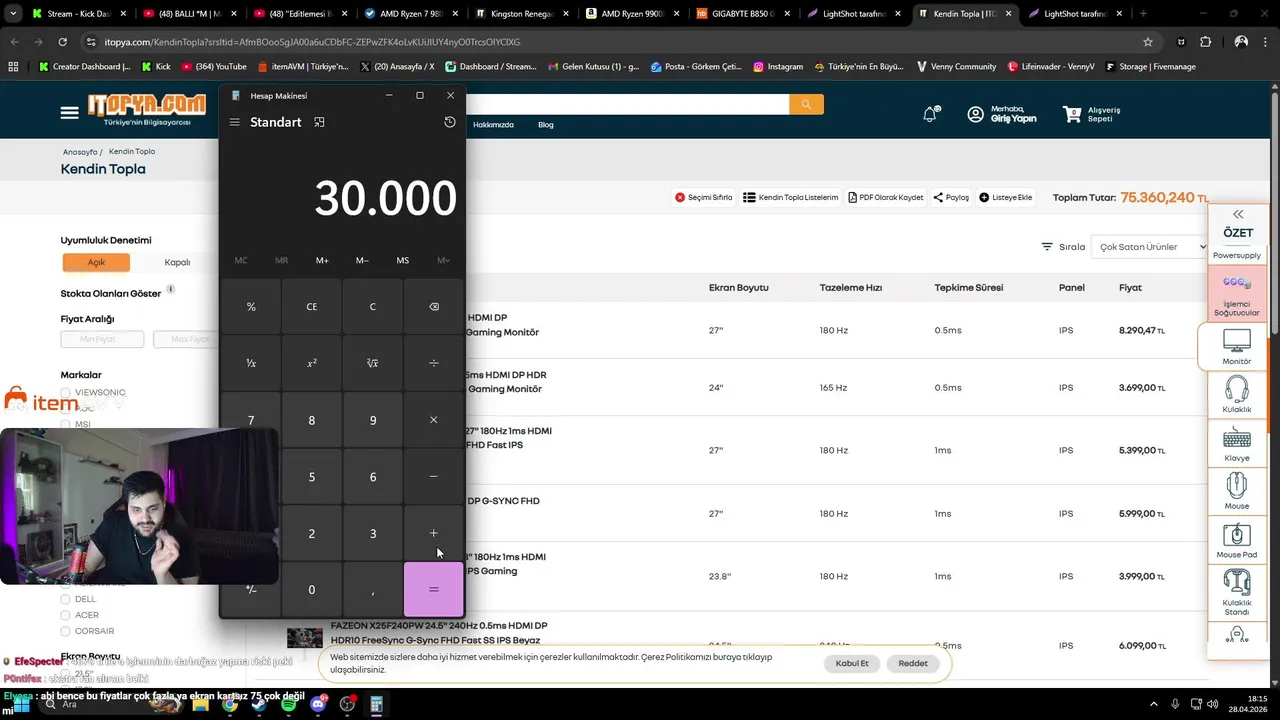Viewport: 1280px width, 720px height.
Task: Toggle calculator keep-on-top icon beside Standart
Action: 319,122
